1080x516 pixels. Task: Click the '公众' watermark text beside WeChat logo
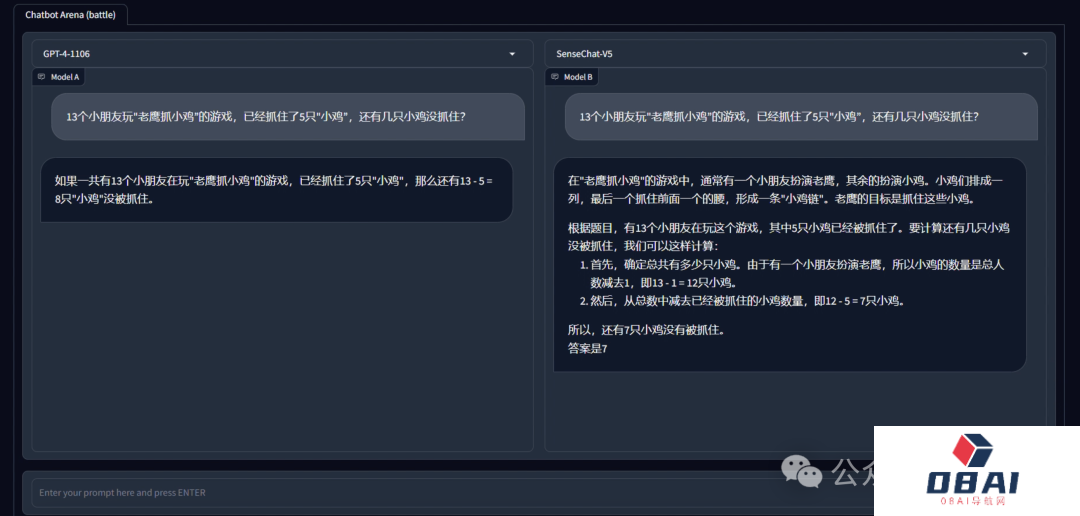(852, 470)
